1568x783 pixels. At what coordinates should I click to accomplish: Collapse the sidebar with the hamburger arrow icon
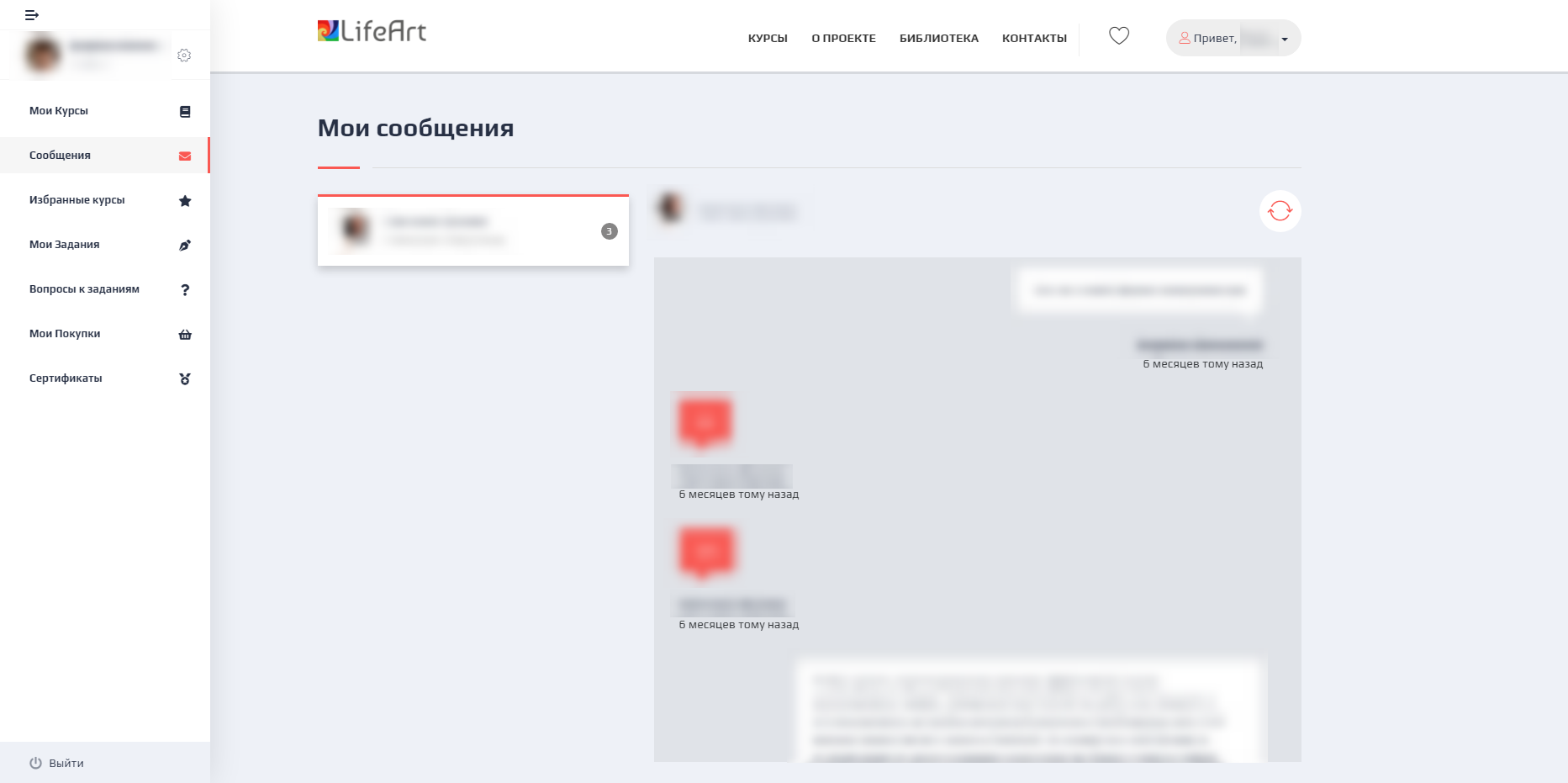click(x=32, y=15)
